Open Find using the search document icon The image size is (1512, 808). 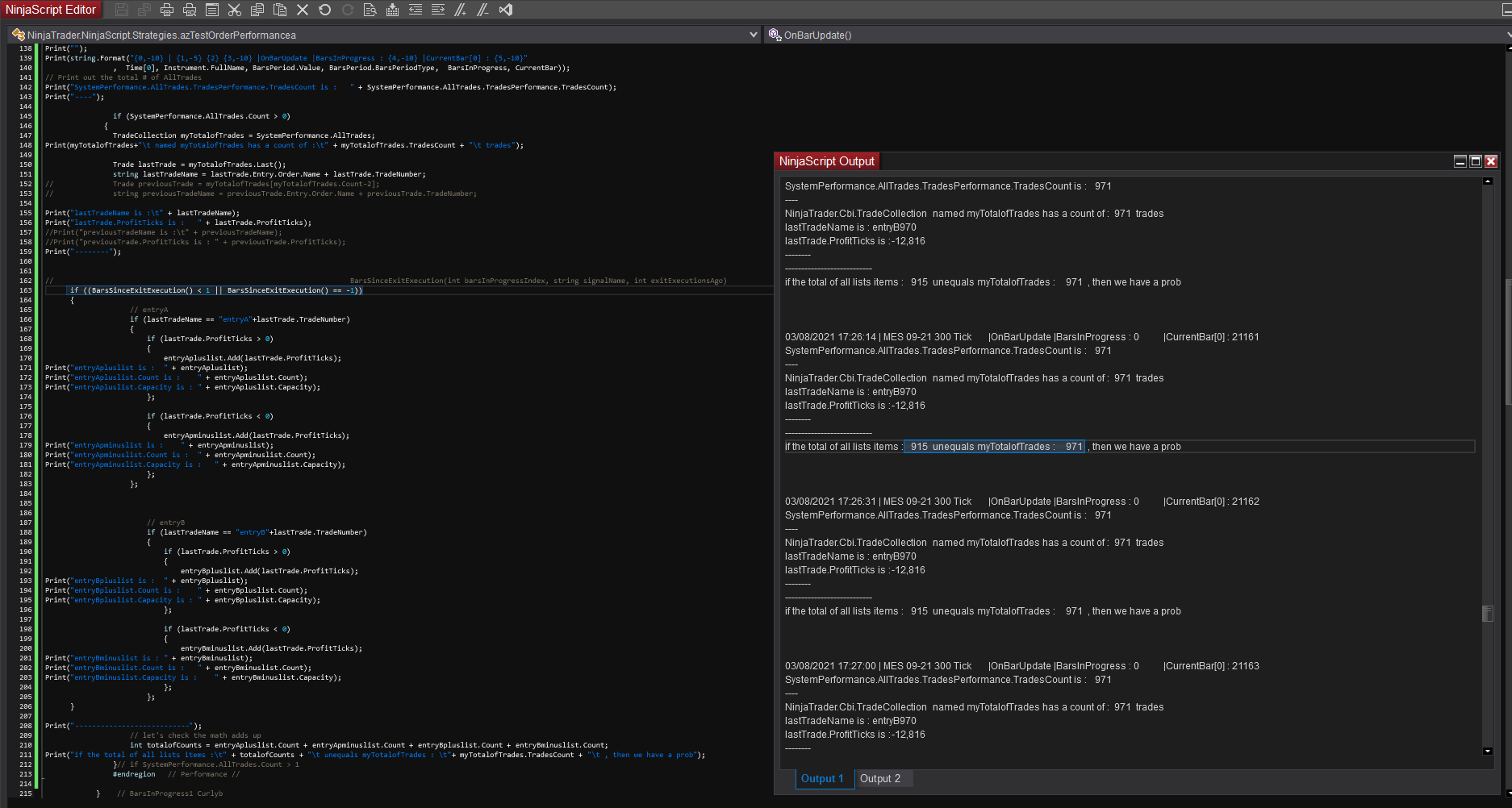point(370,10)
